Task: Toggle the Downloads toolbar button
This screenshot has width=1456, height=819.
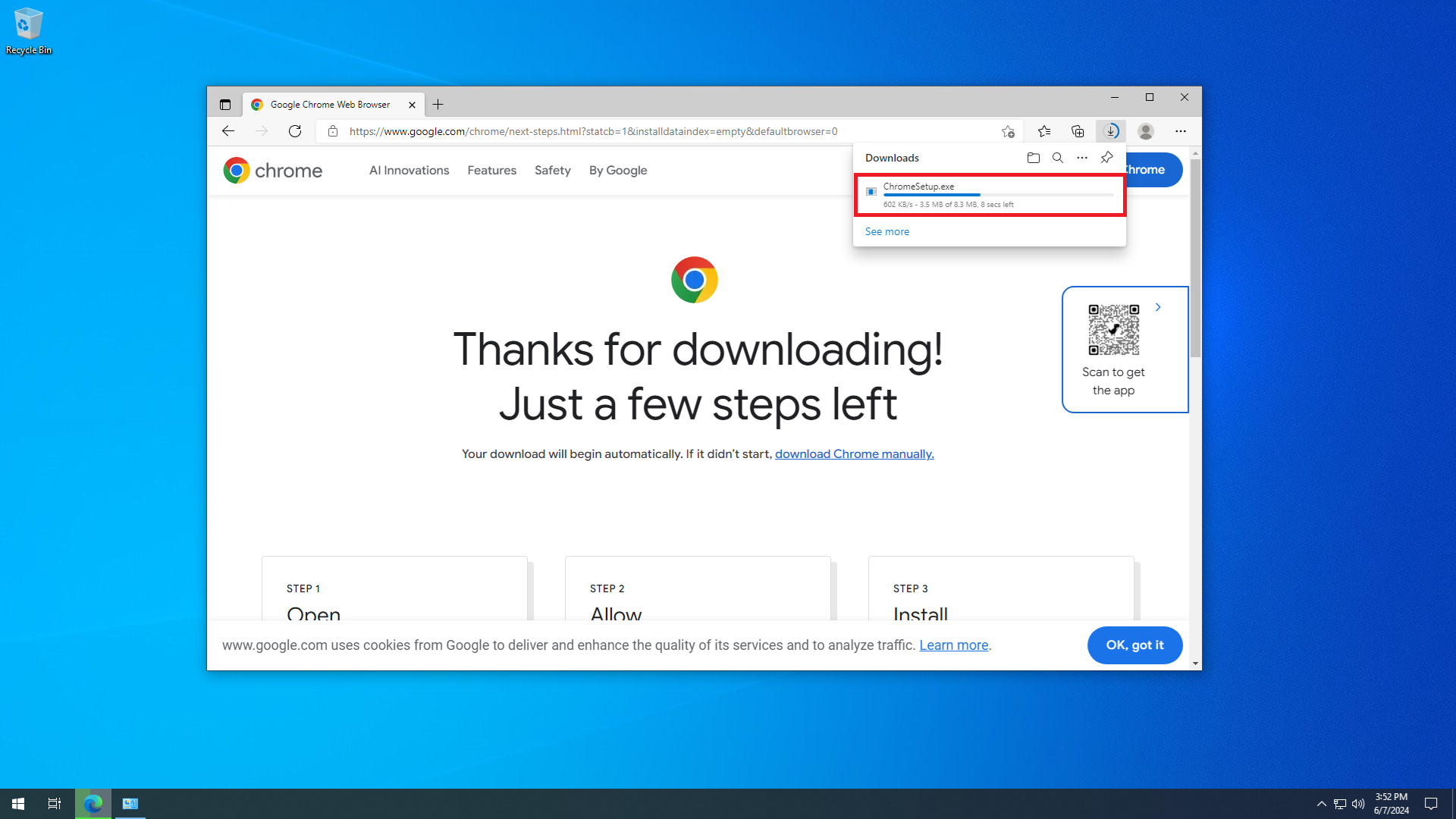Action: coord(1111,131)
